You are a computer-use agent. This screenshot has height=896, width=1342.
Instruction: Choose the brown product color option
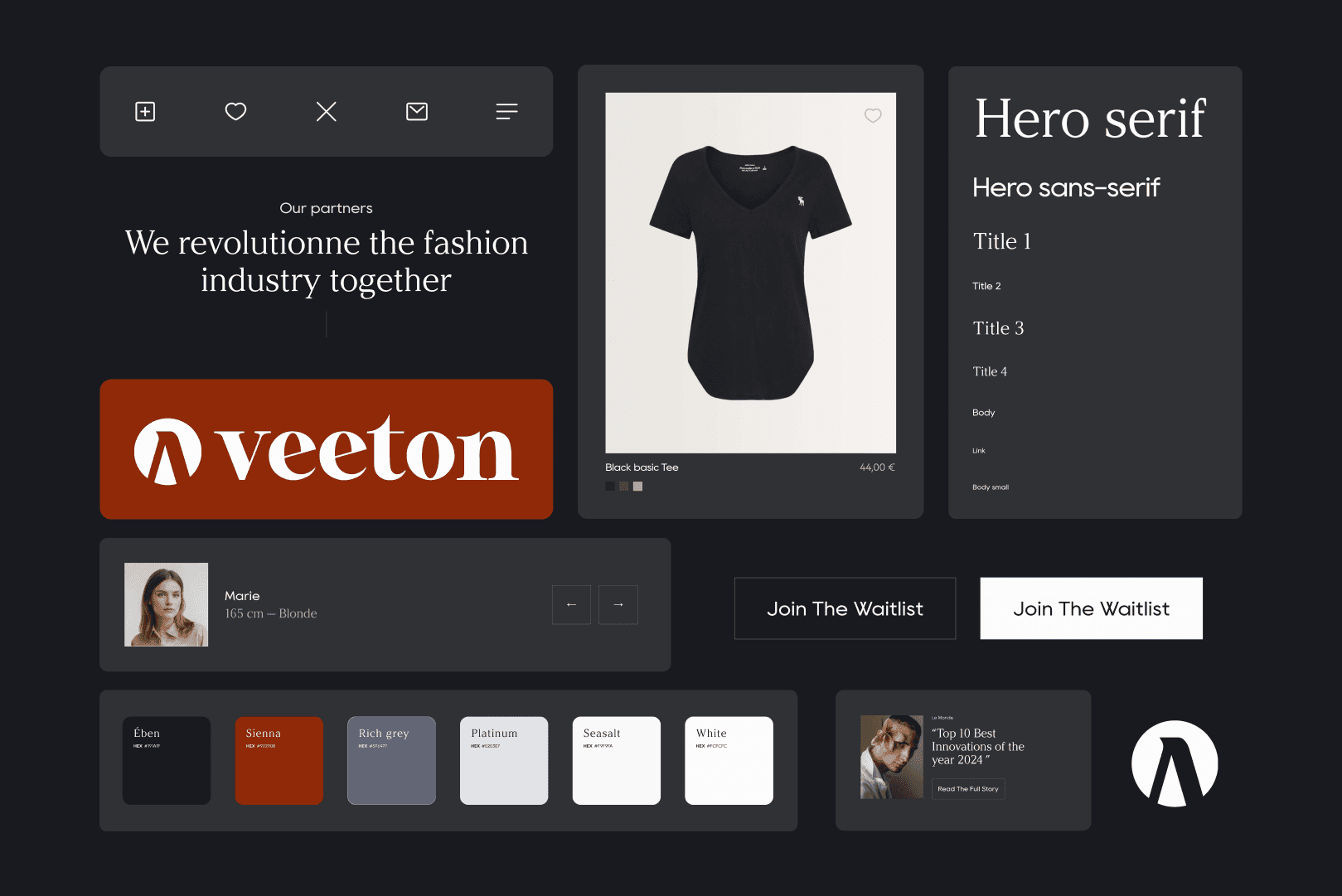click(624, 487)
